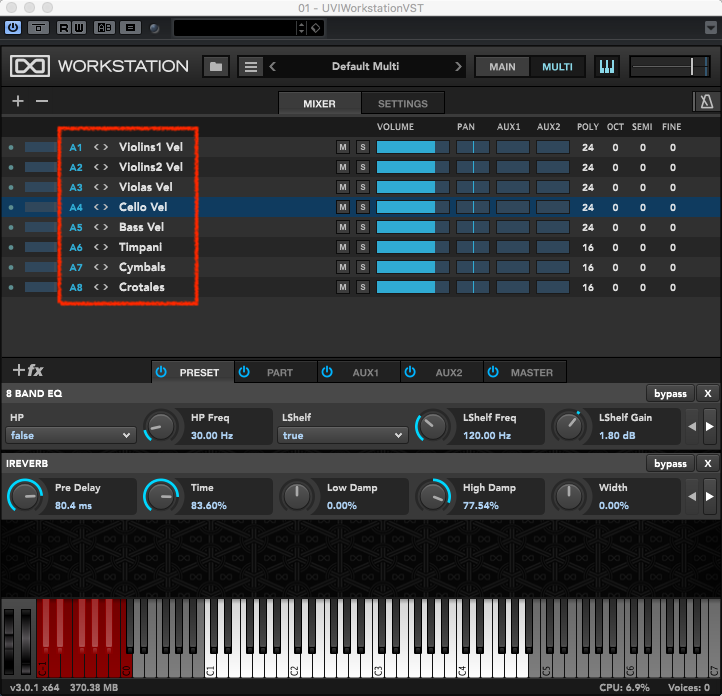This screenshot has width=722, height=696.
Task: Mute the Violins1 Vel part
Action: (343, 147)
